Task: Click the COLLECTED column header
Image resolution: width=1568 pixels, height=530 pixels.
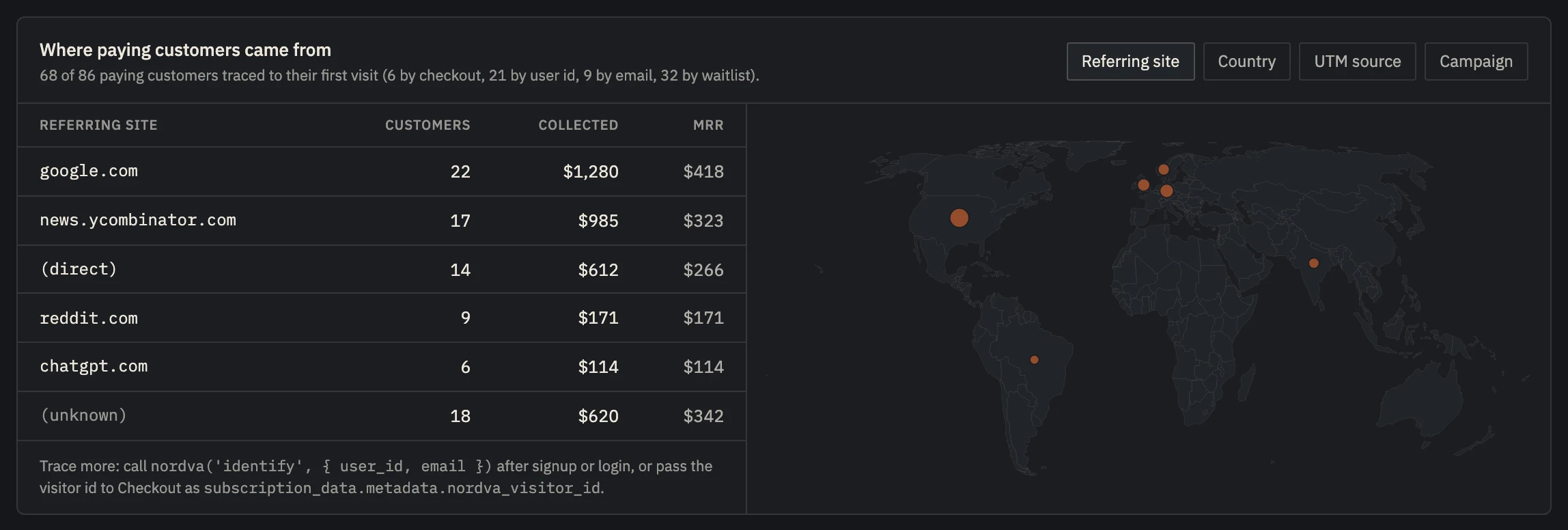Action: [x=578, y=125]
